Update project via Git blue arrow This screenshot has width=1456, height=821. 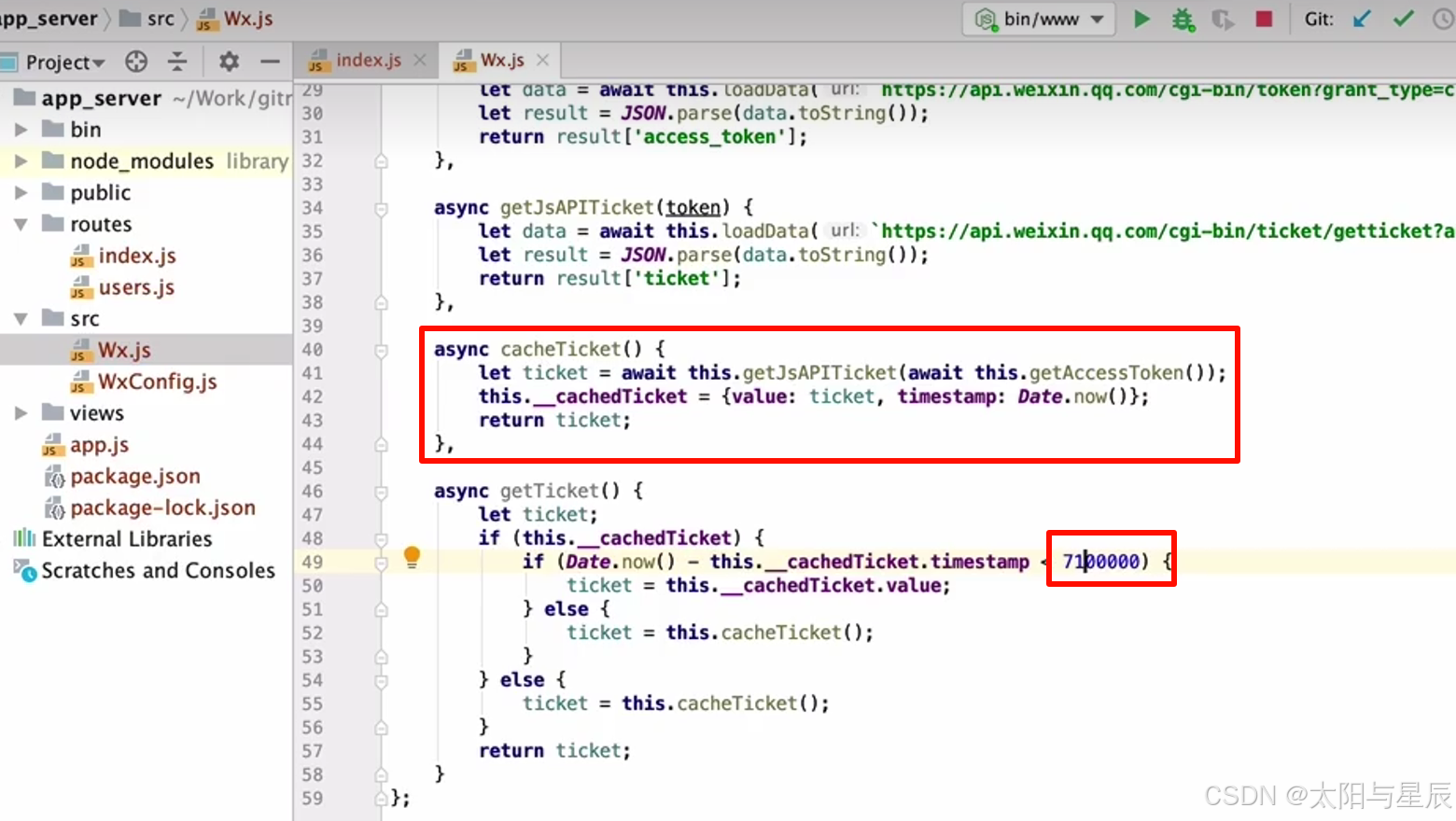click(x=1362, y=19)
